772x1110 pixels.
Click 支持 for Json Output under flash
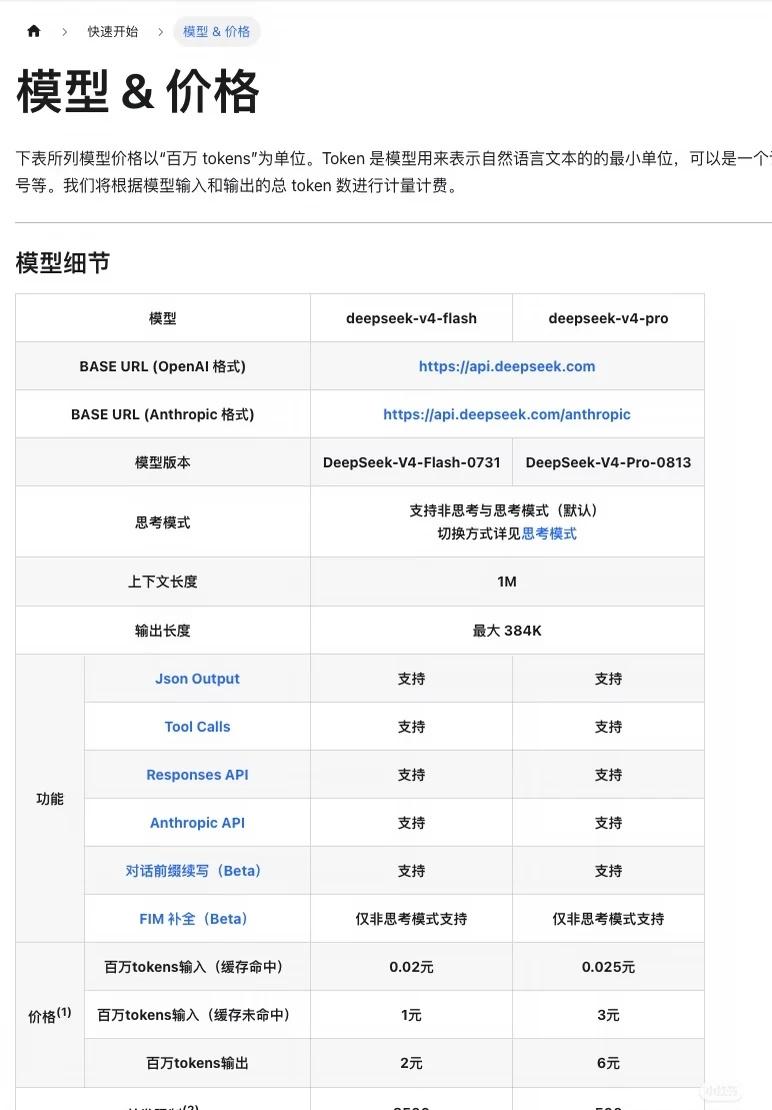click(x=411, y=678)
